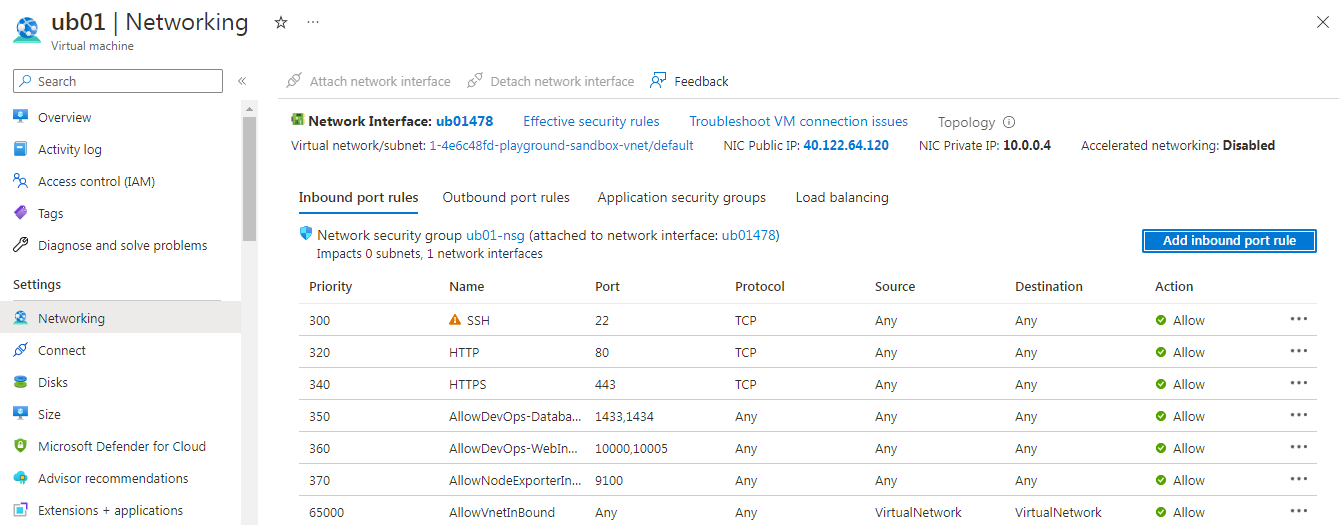Click Add inbound port rule button

click(x=1229, y=241)
